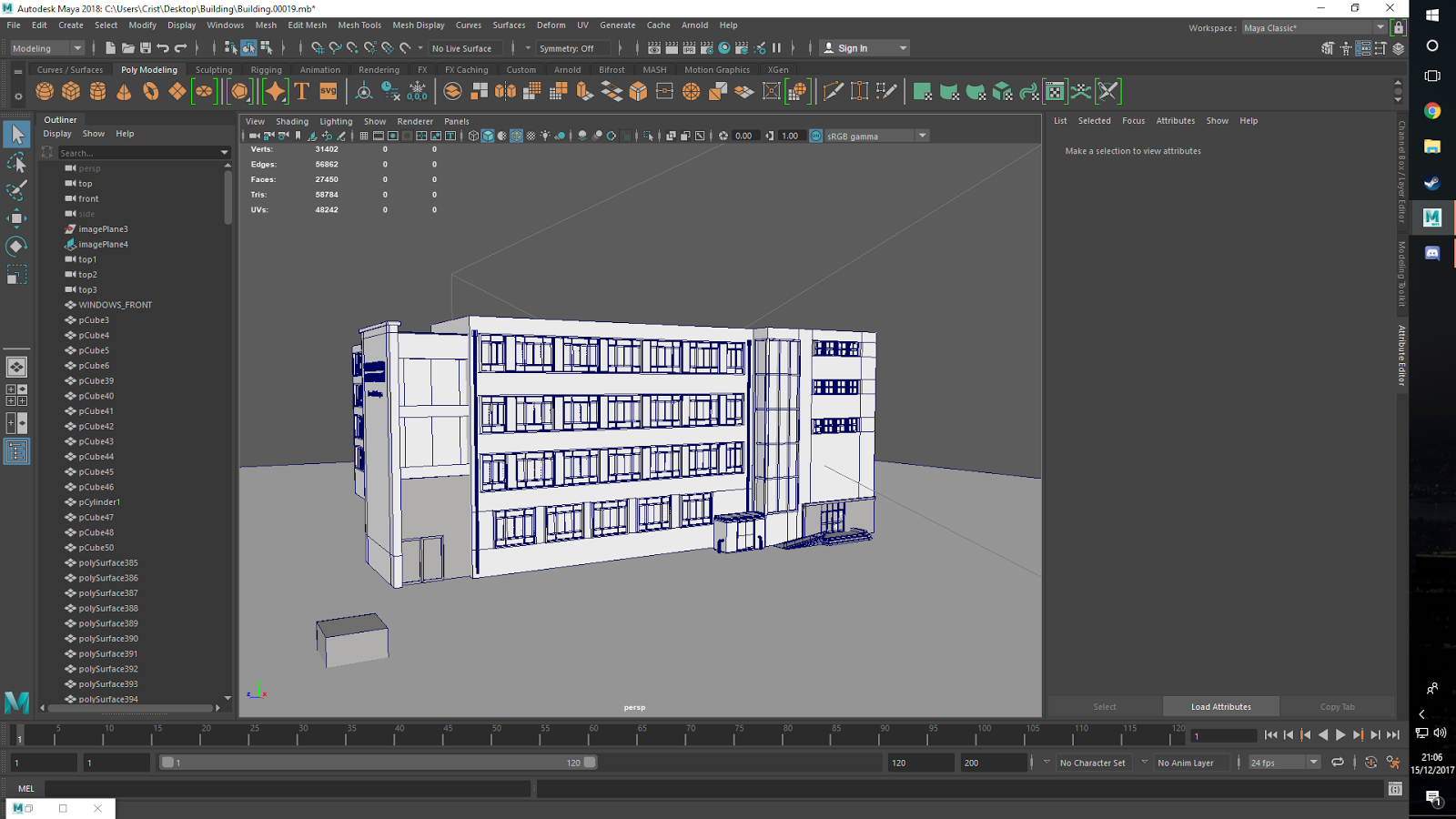Toggle snap to grid in the status line
This screenshot has height=819, width=1456.
tap(318, 47)
